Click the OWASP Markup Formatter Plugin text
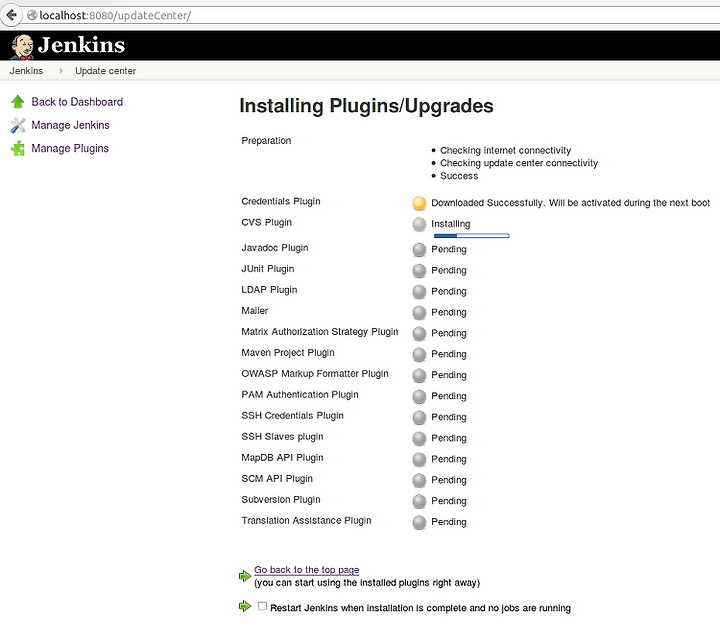The image size is (720, 642). click(x=315, y=374)
